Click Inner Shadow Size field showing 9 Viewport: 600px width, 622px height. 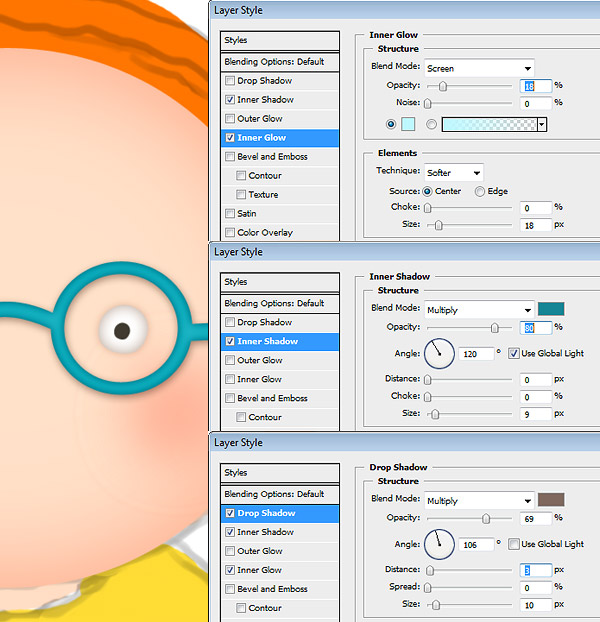[x=535, y=414]
